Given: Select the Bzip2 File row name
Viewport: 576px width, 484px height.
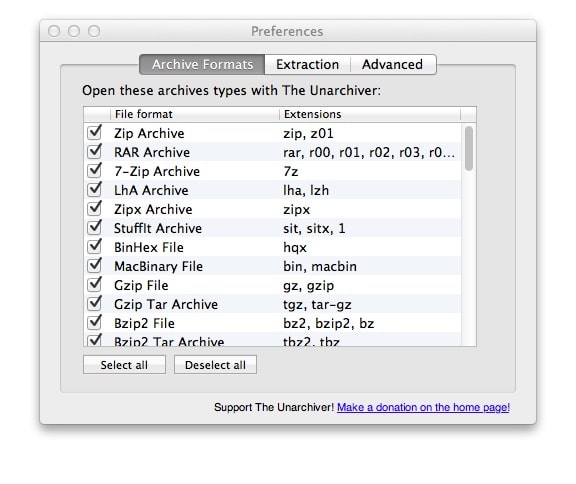Looking at the screenshot, I should coord(144,324).
